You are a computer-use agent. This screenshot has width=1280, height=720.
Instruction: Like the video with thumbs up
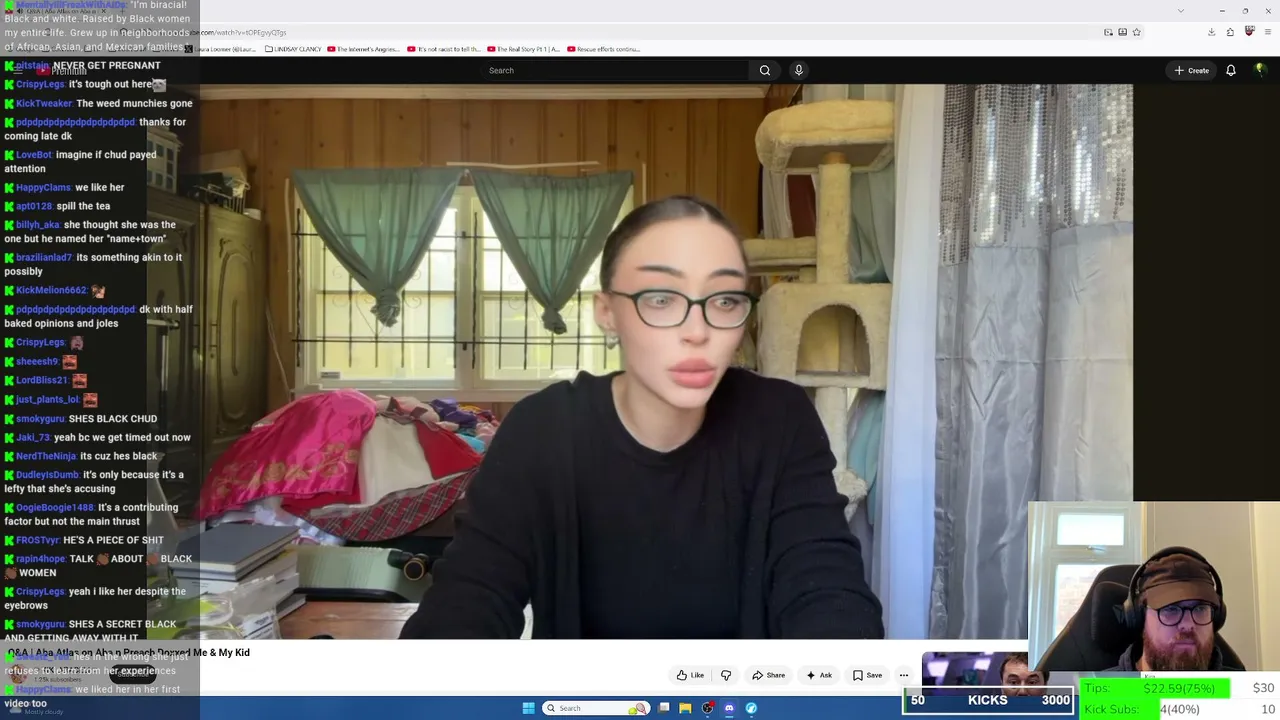[691, 675]
